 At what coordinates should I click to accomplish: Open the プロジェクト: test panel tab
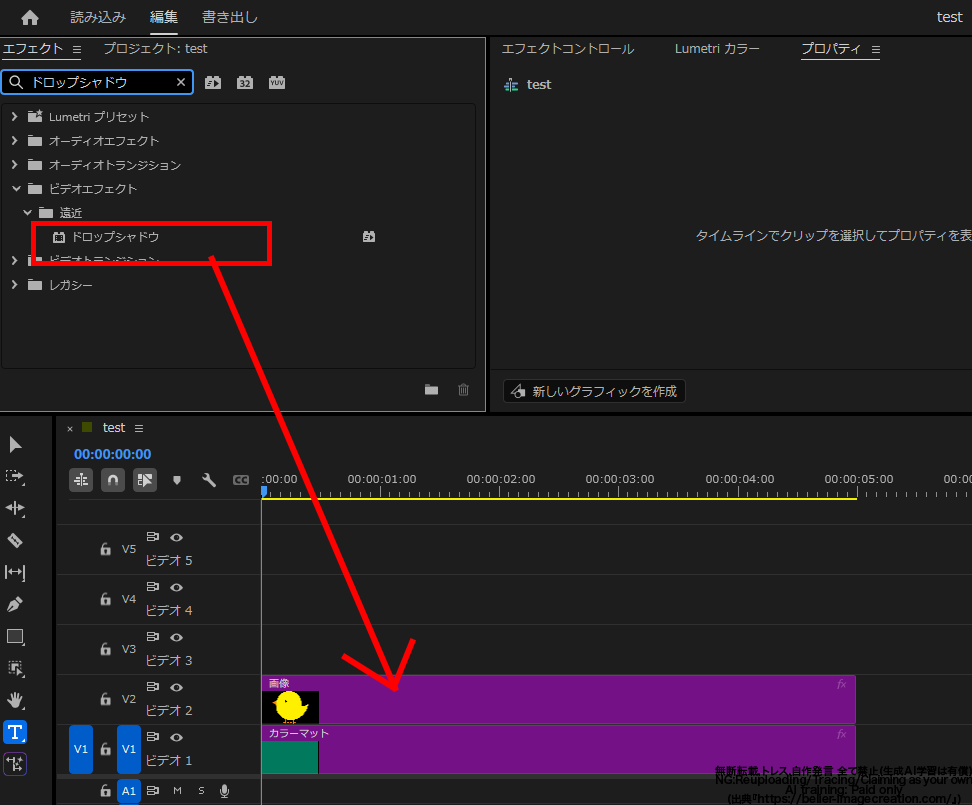coord(155,49)
